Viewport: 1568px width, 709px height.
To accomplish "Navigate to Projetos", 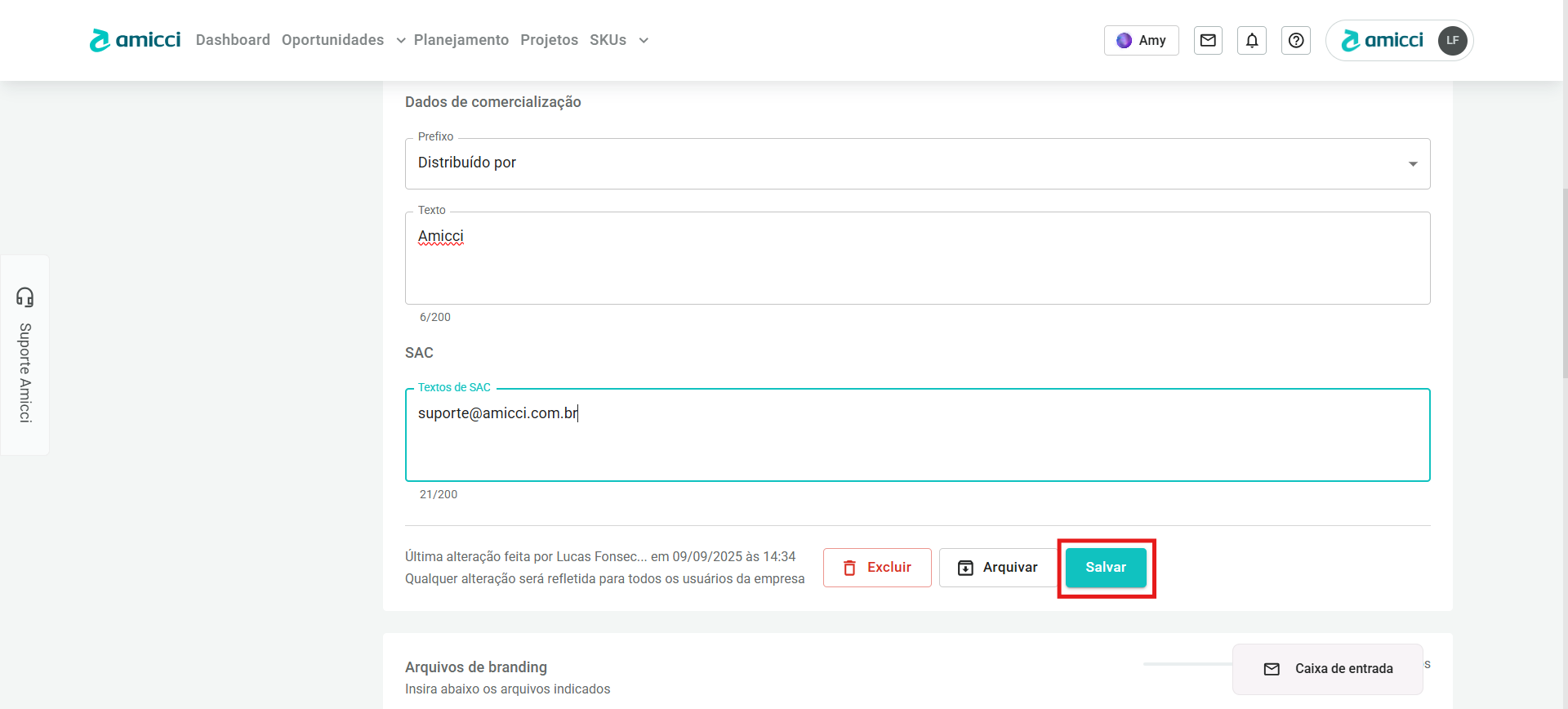I will 549,40.
